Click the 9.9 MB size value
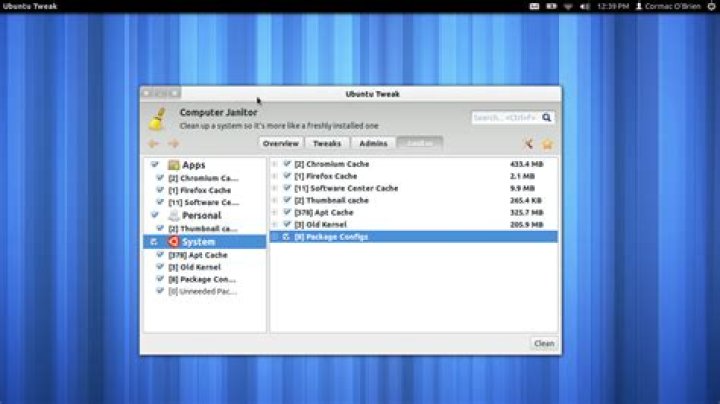Screen dimensions: 720x404 [x=522, y=188]
